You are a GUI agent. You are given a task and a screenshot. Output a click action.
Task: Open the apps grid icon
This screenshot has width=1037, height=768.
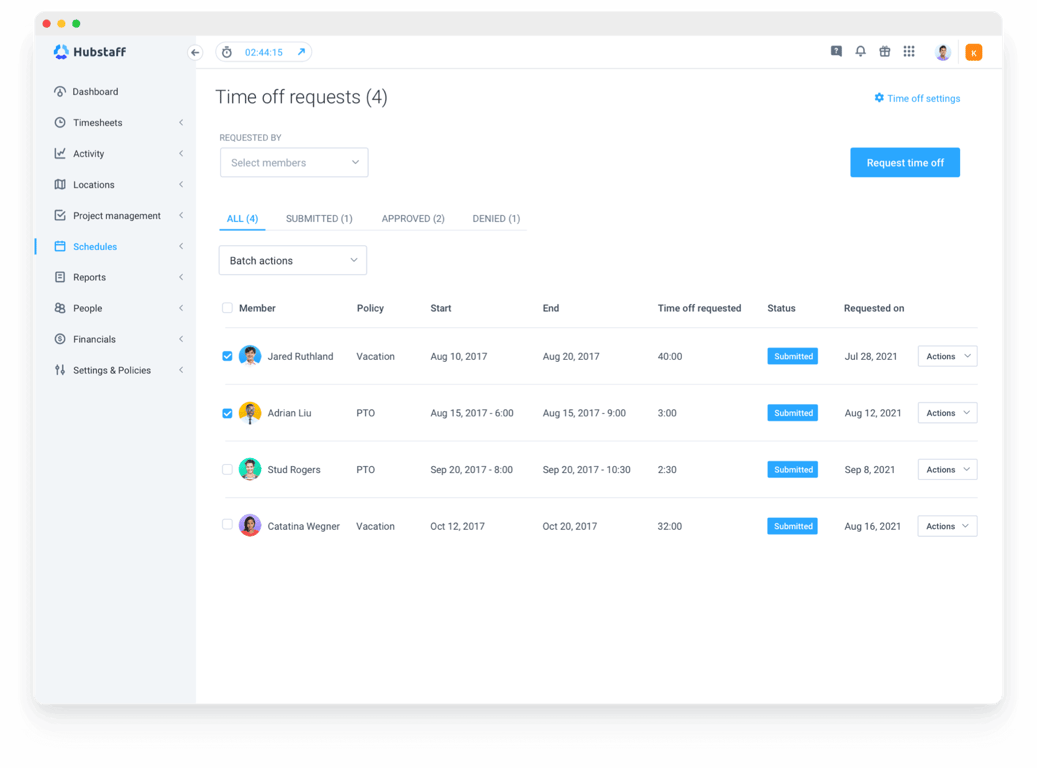(909, 51)
